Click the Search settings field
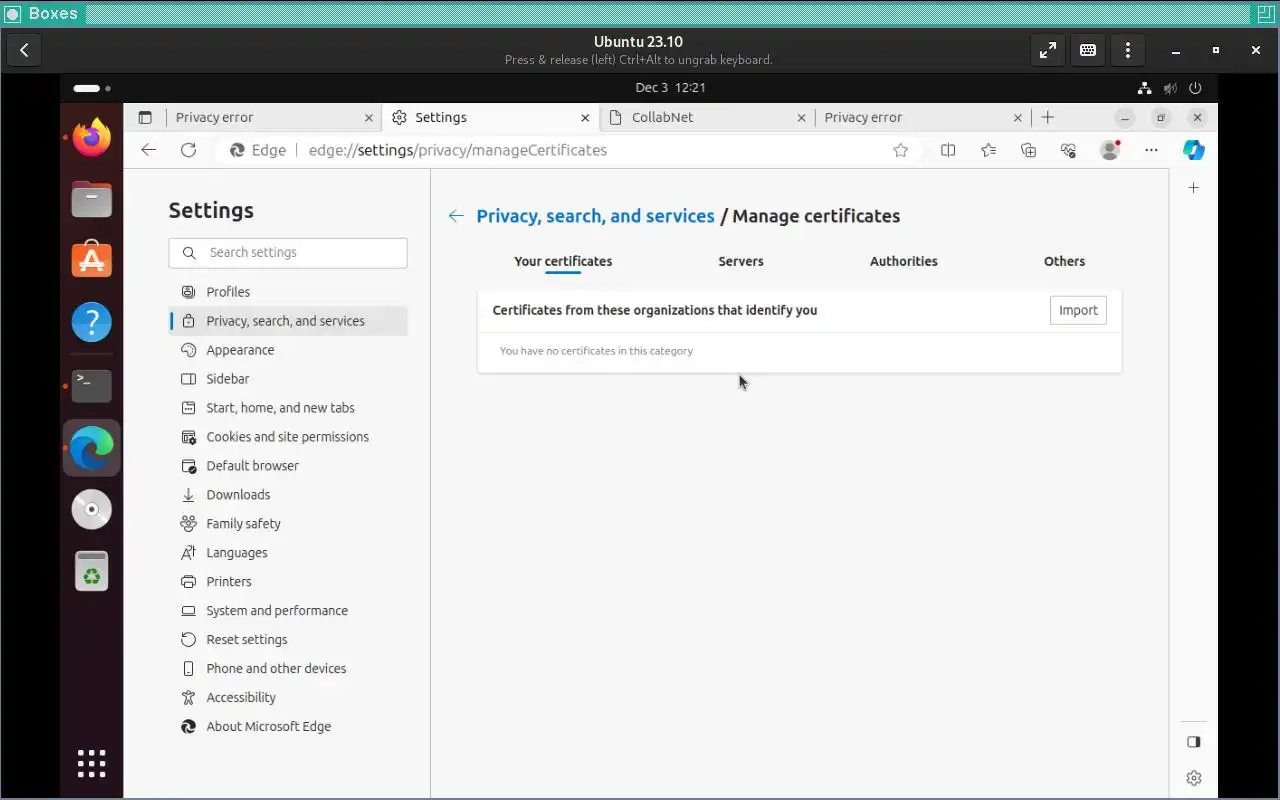This screenshot has width=1280, height=800. 288,253
